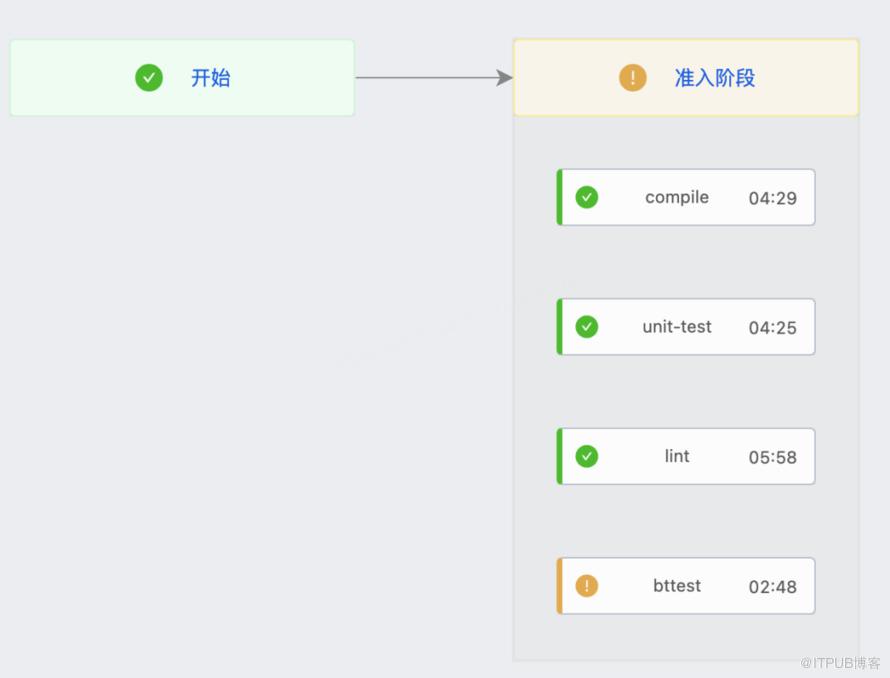Click the 02:48 duration on bttest
The height and width of the screenshot is (678, 890).
[x=773, y=587]
